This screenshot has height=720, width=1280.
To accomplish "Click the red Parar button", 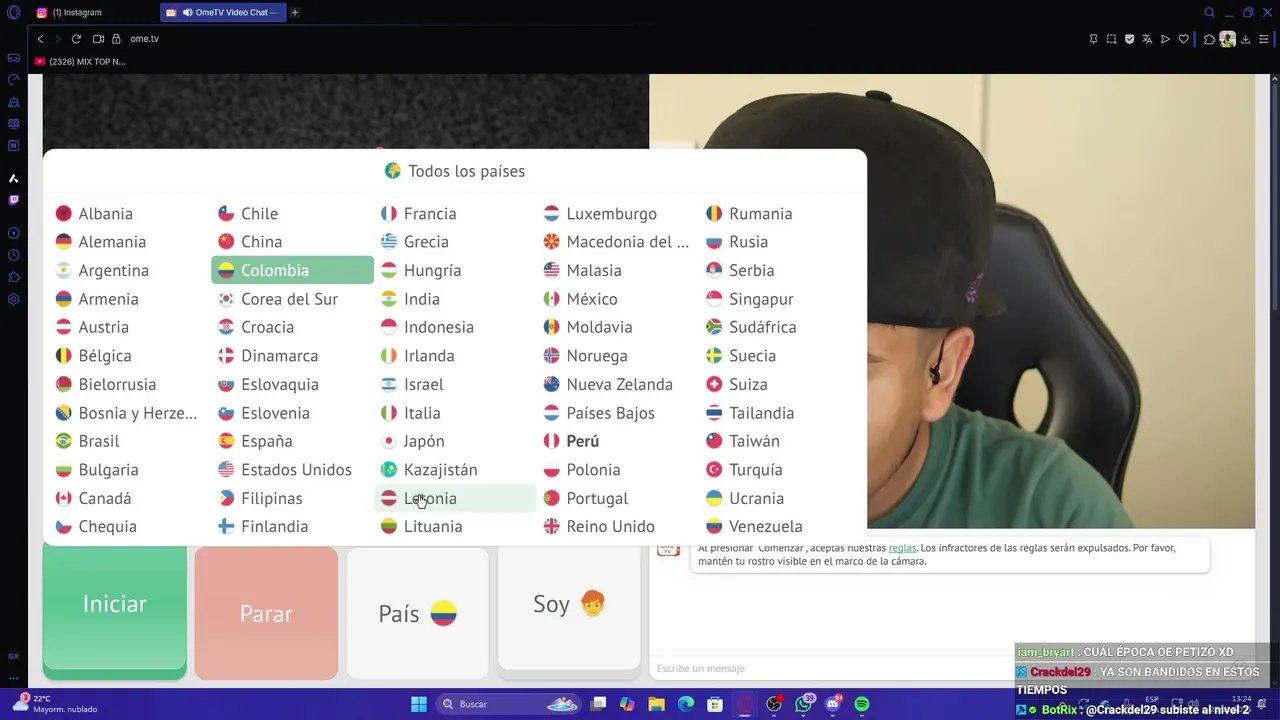I will pos(266,613).
